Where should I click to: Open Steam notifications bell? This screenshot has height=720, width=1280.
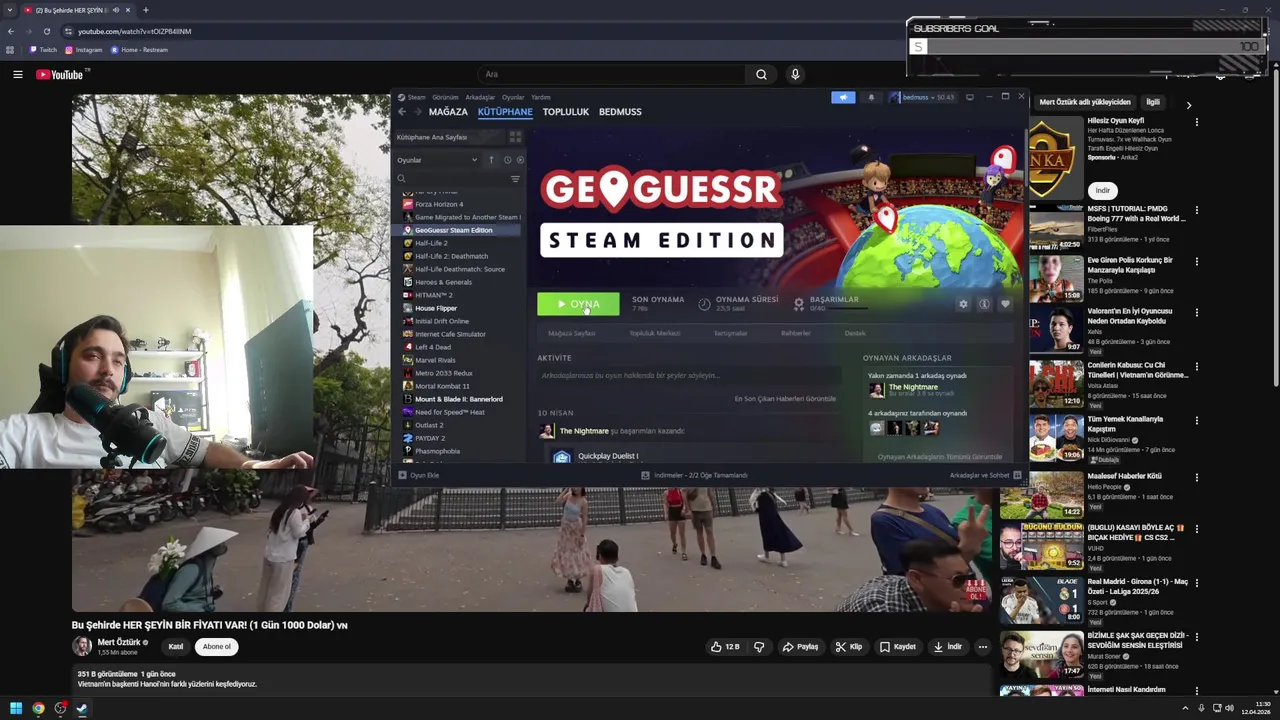tap(871, 97)
